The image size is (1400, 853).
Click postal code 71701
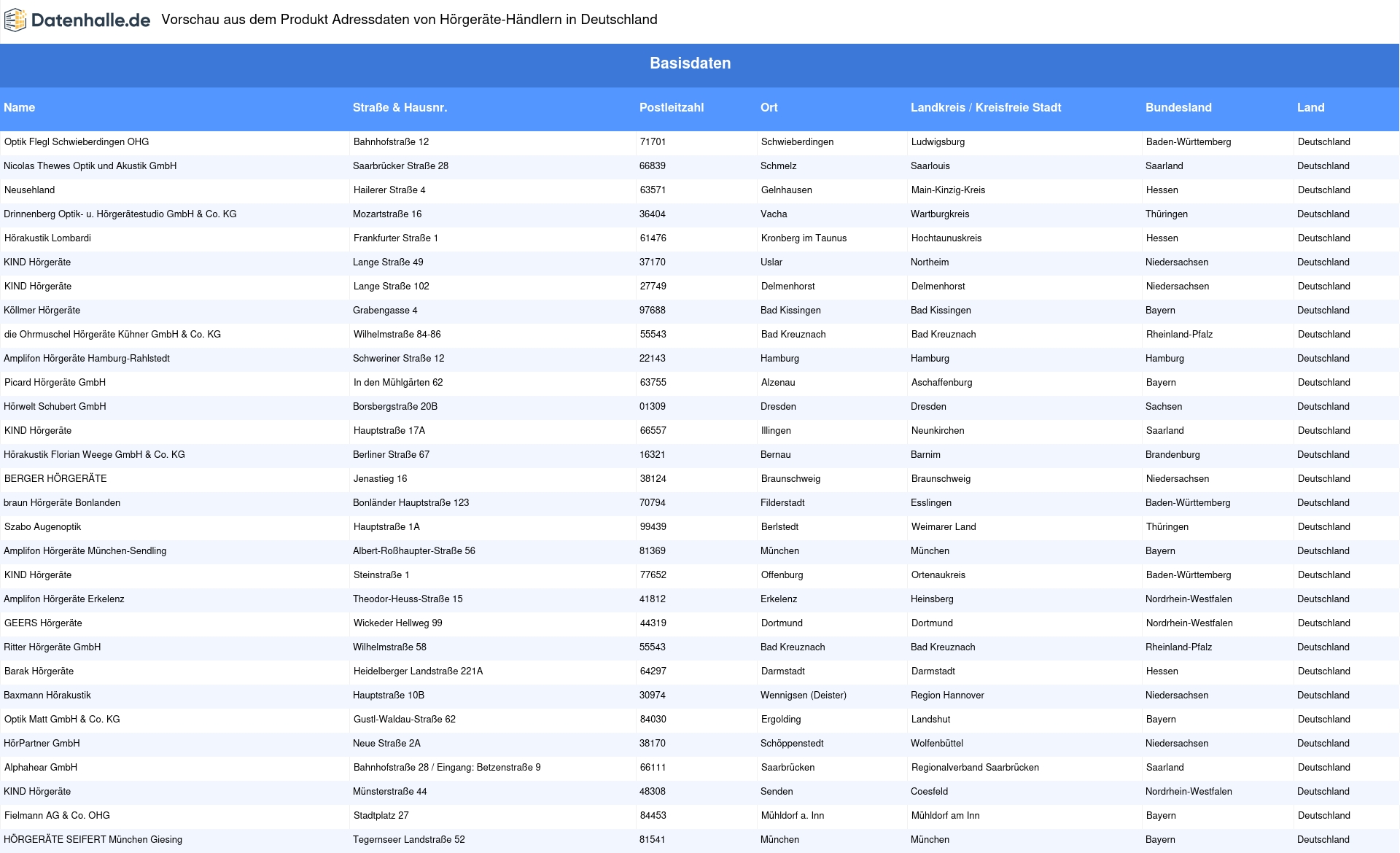pyautogui.click(x=653, y=142)
